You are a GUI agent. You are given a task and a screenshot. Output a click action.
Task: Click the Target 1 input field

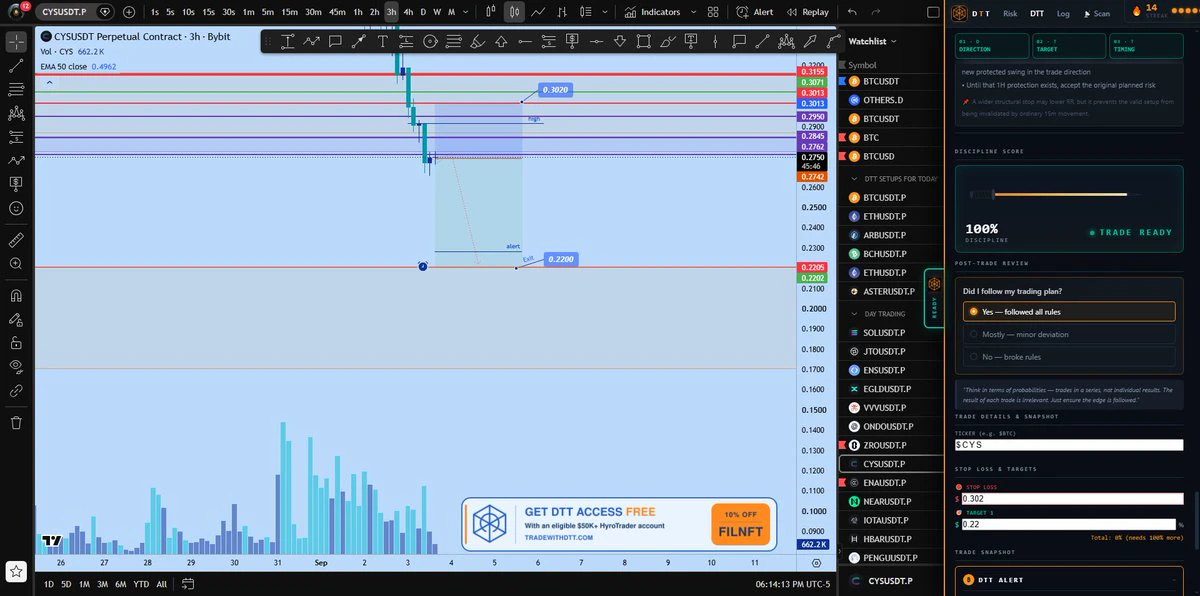click(1067, 524)
